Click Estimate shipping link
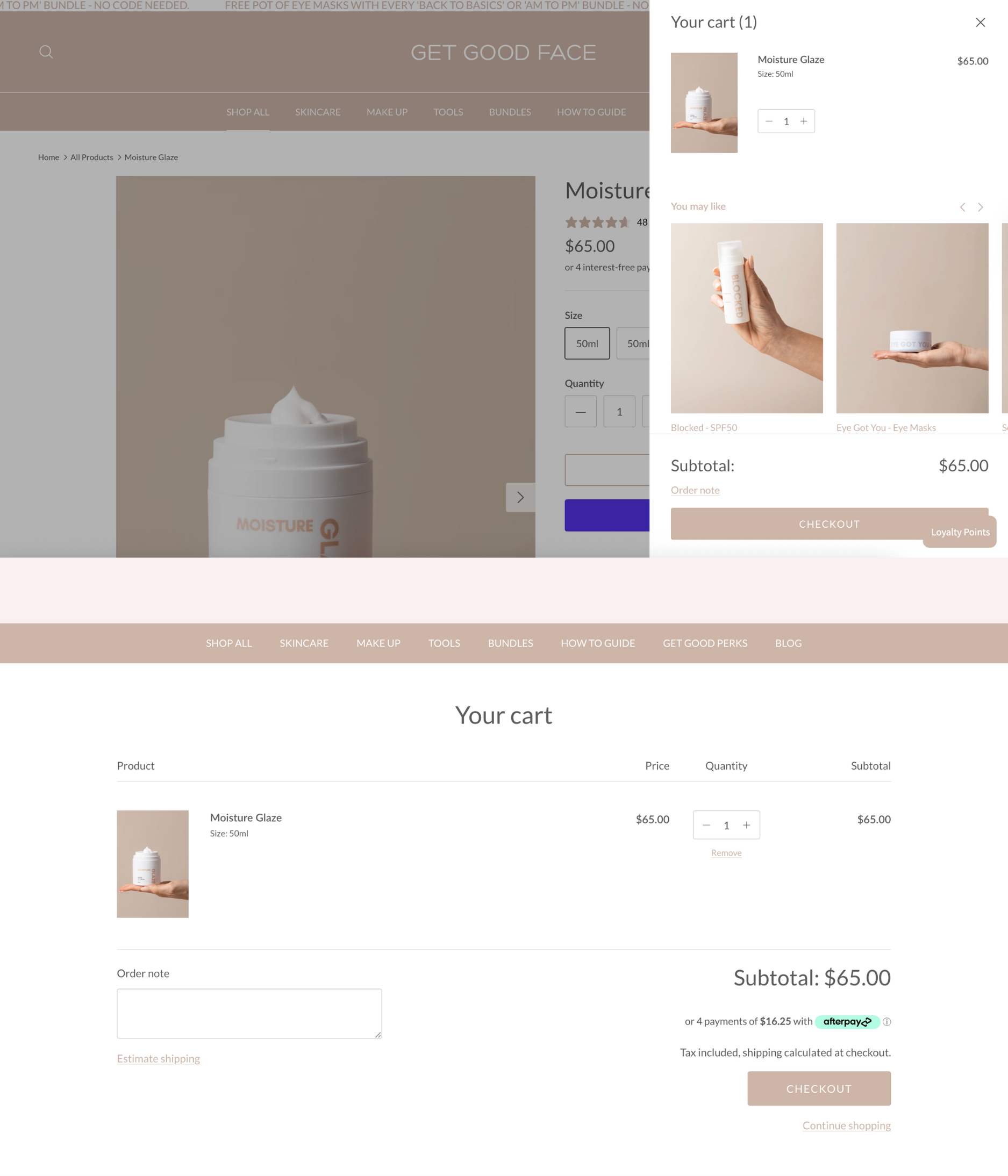Image resolution: width=1008 pixels, height=1176 pixels. point(159,1058)
